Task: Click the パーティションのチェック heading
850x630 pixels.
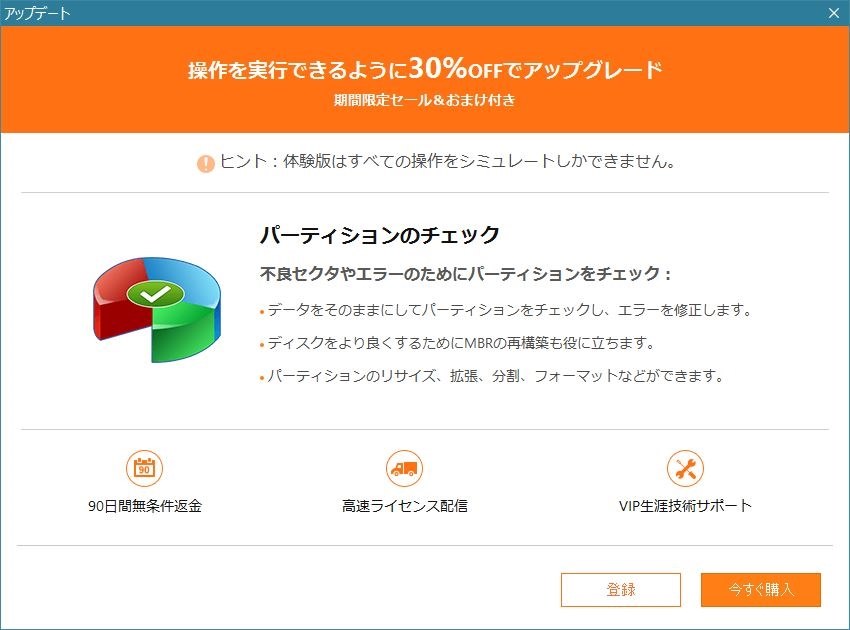Action: coord(379,235)
